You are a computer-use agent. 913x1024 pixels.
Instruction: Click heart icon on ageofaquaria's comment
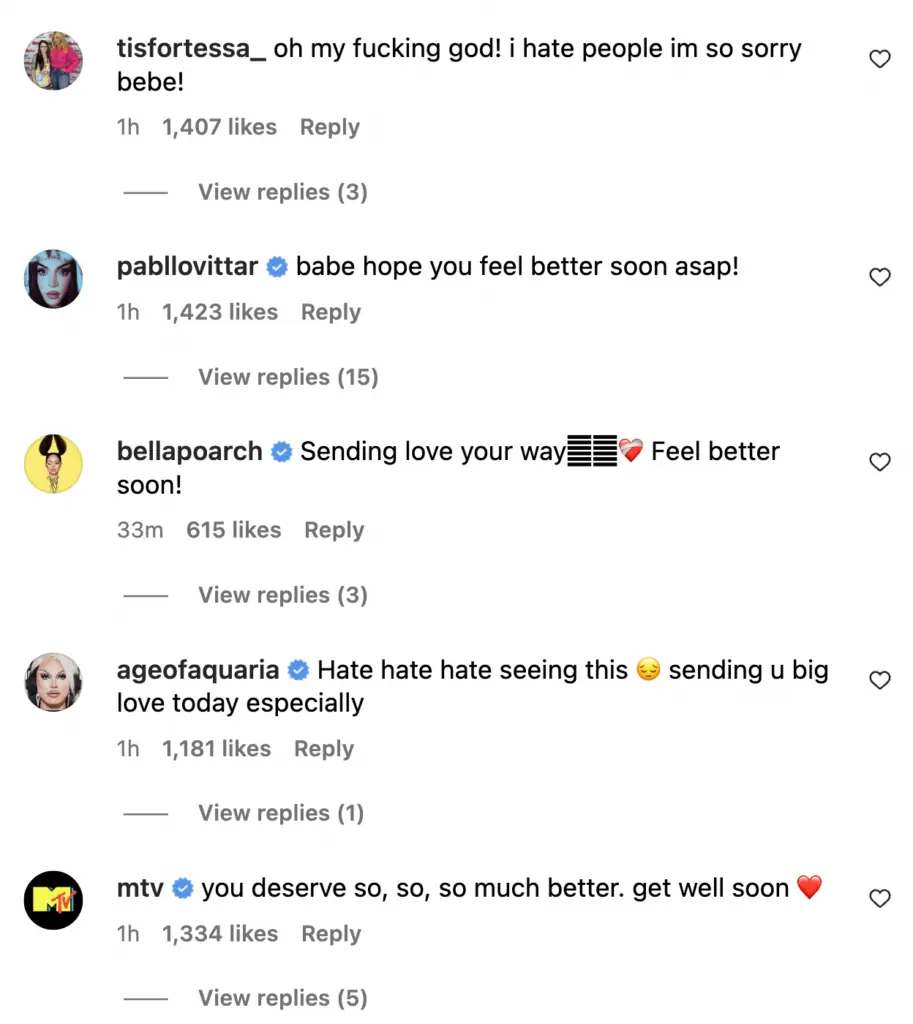[880, 680]
